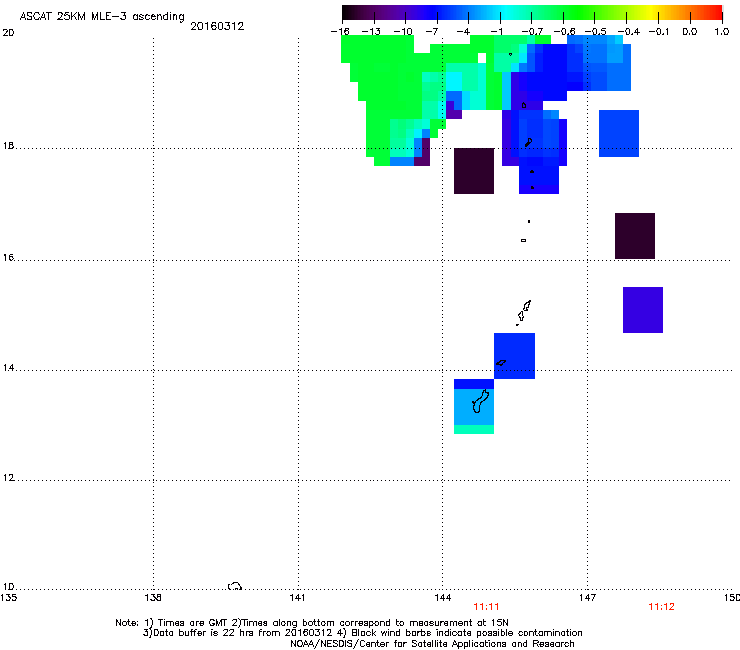
Task: Click the colorbar label 0.0
Action: [x=690, y=32]
